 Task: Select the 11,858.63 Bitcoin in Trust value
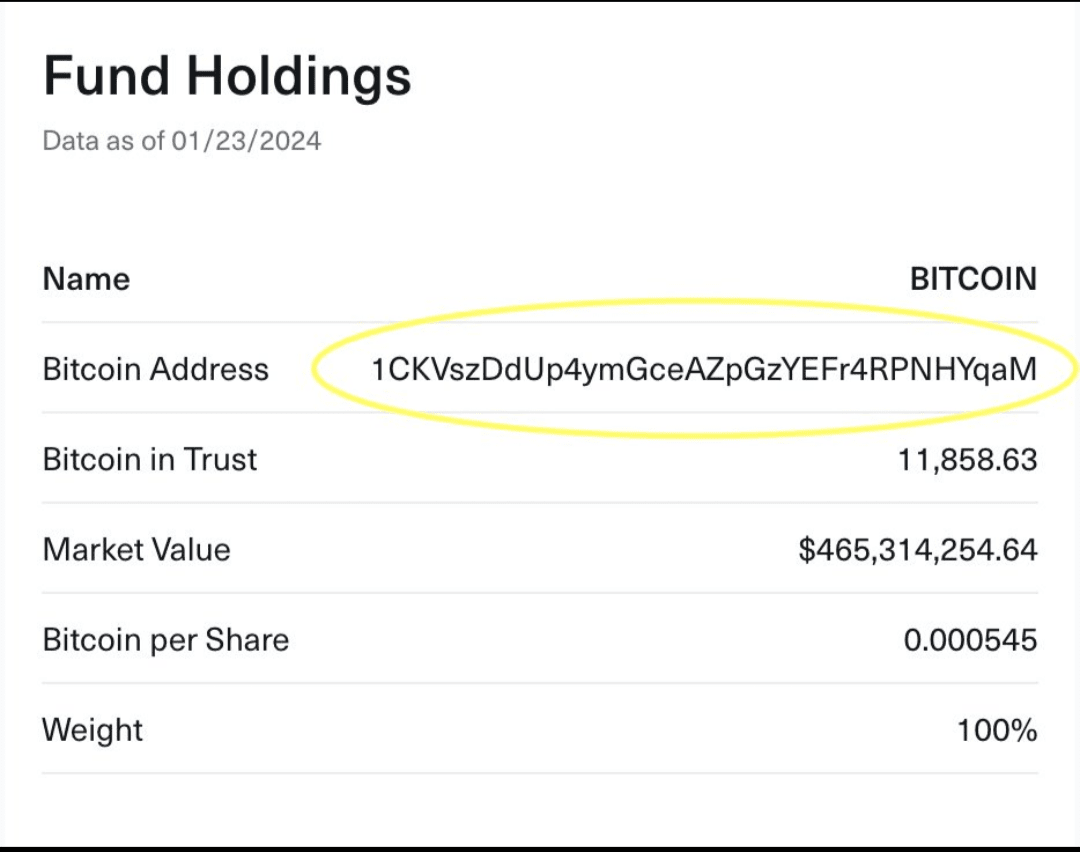click(967, 460)
